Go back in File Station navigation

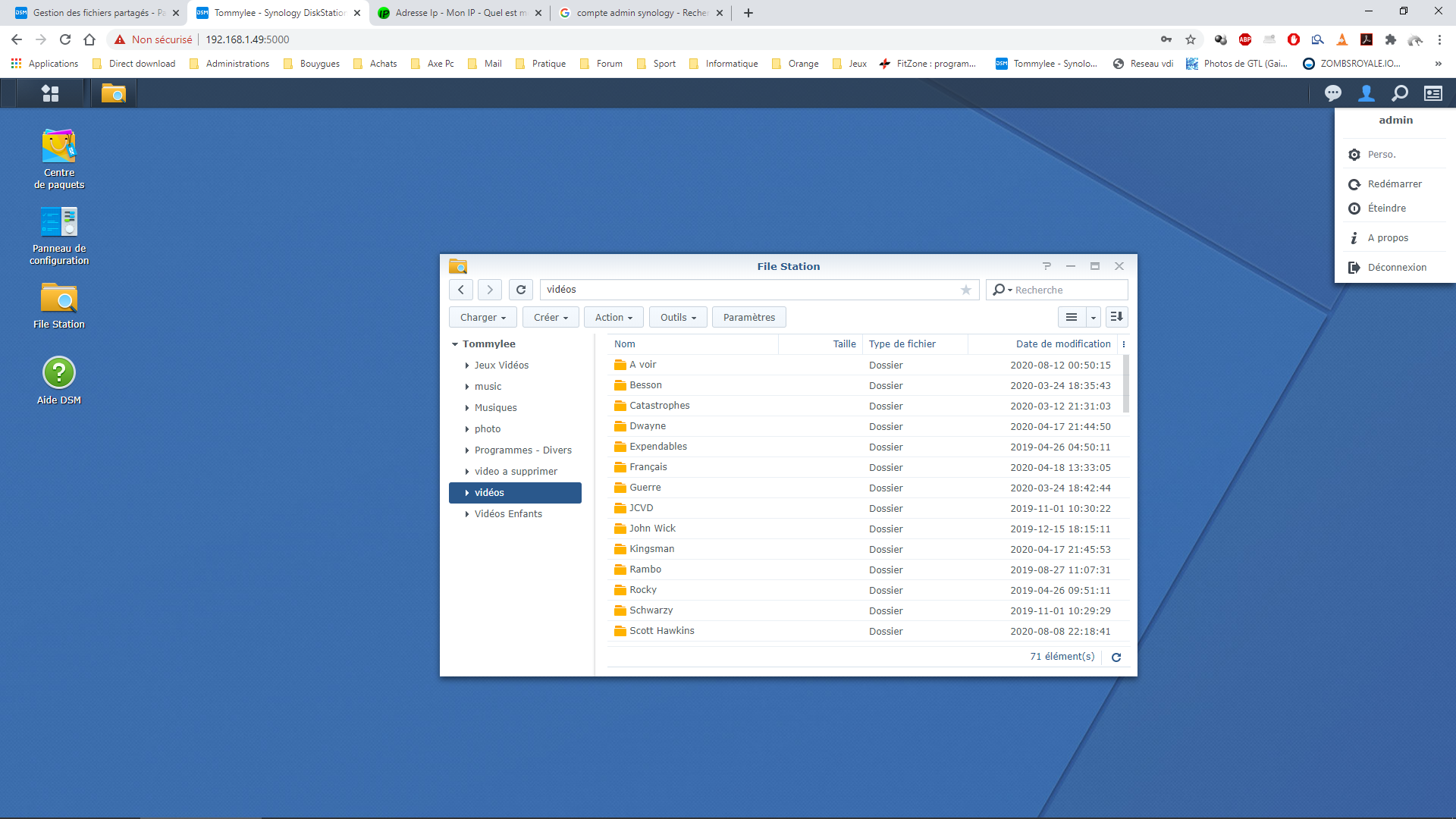coord(461,290)
